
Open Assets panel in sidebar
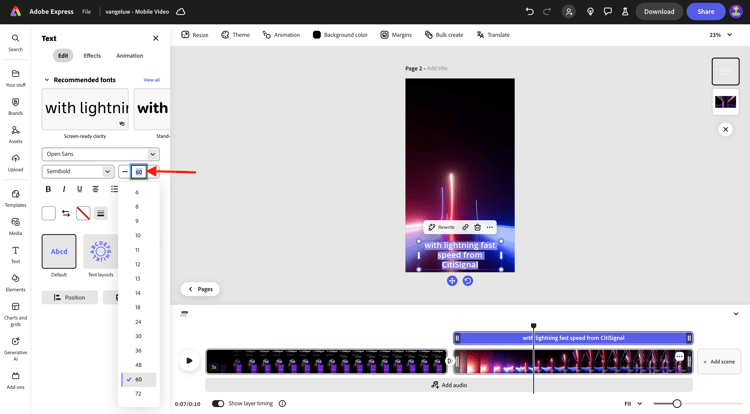click(x=15, y=134)
